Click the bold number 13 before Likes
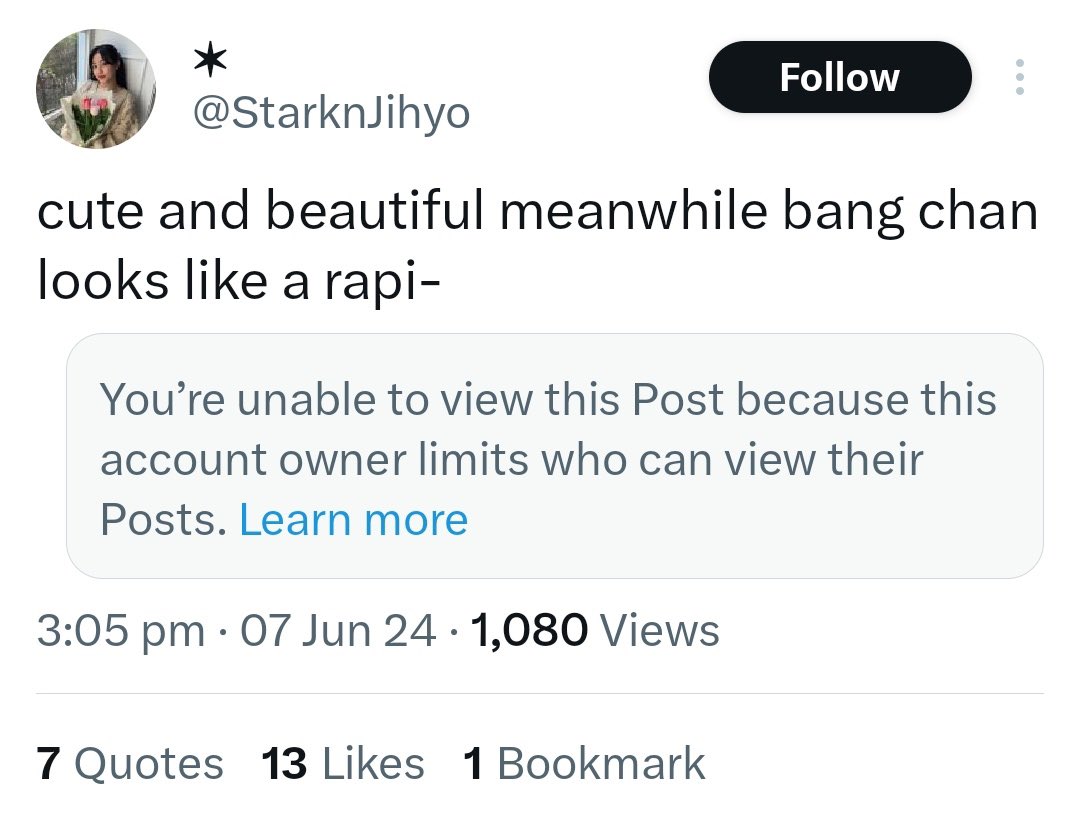1080x819 pixels. point(284,763)
